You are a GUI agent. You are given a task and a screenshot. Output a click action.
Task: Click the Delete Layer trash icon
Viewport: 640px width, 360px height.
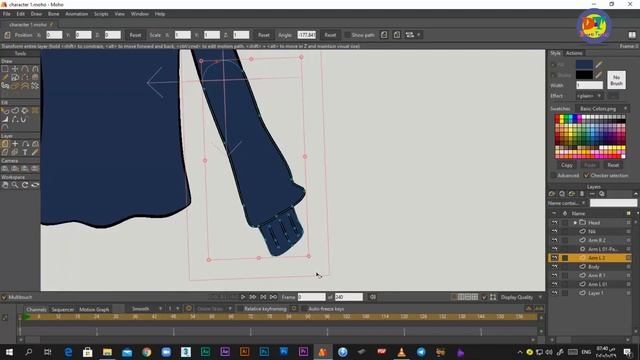click(582, 194)
